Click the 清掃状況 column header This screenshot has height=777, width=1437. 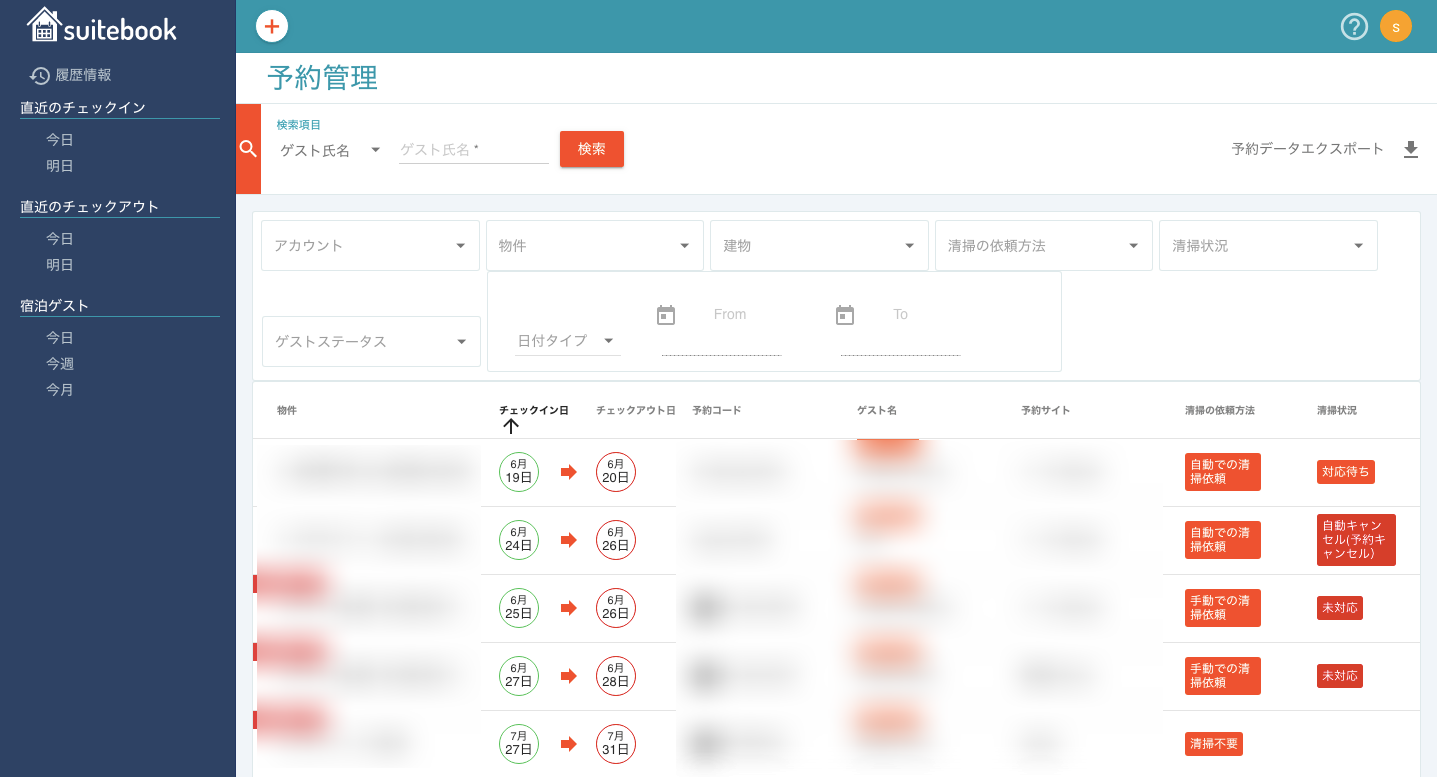[x=1337, y=411]
